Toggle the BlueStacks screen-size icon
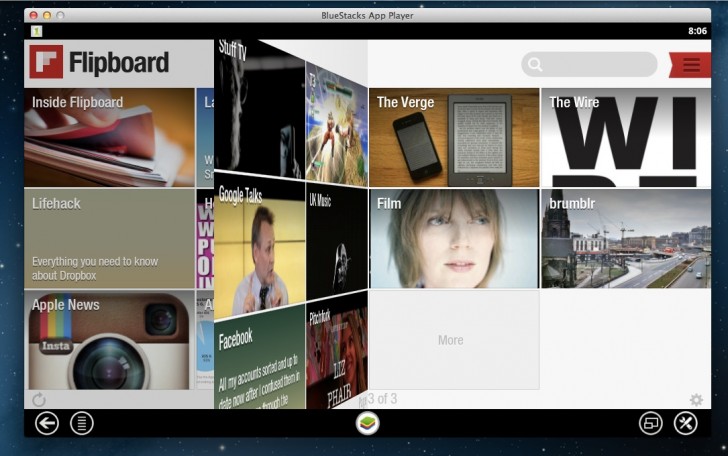The width and height of the screenshot is (728, 456). pos(650,423)
